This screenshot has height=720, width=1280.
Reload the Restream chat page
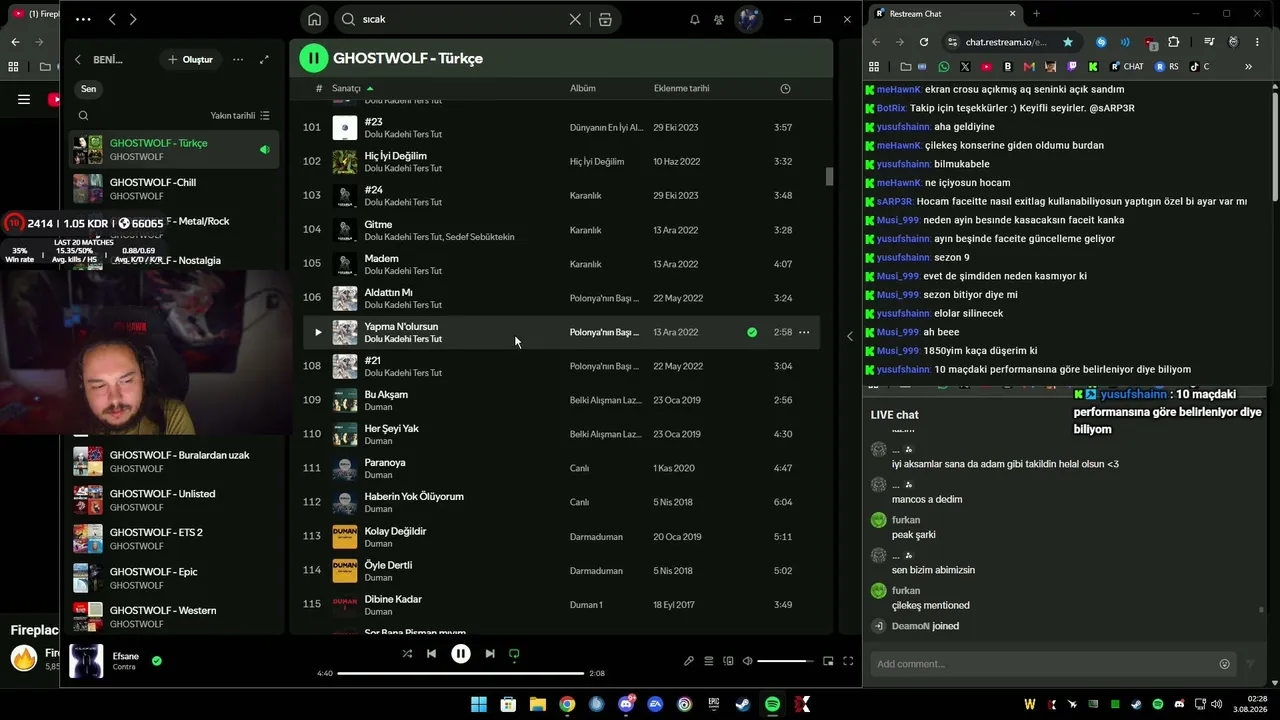click(x=924, y=42)
